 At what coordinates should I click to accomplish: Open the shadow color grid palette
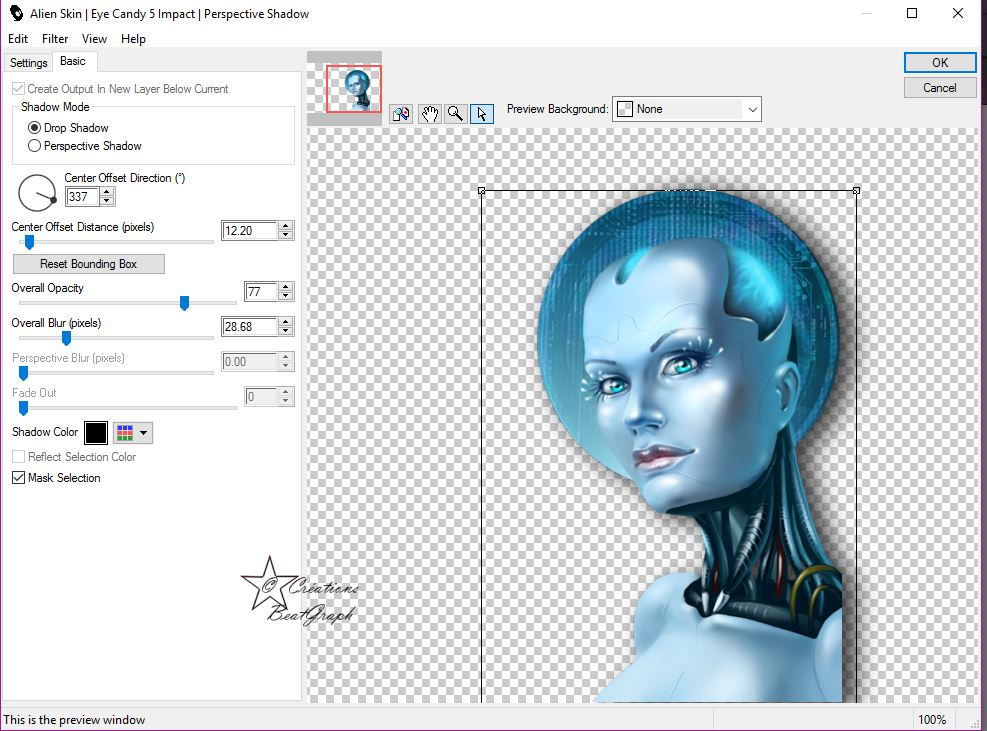tap(125, 433)
